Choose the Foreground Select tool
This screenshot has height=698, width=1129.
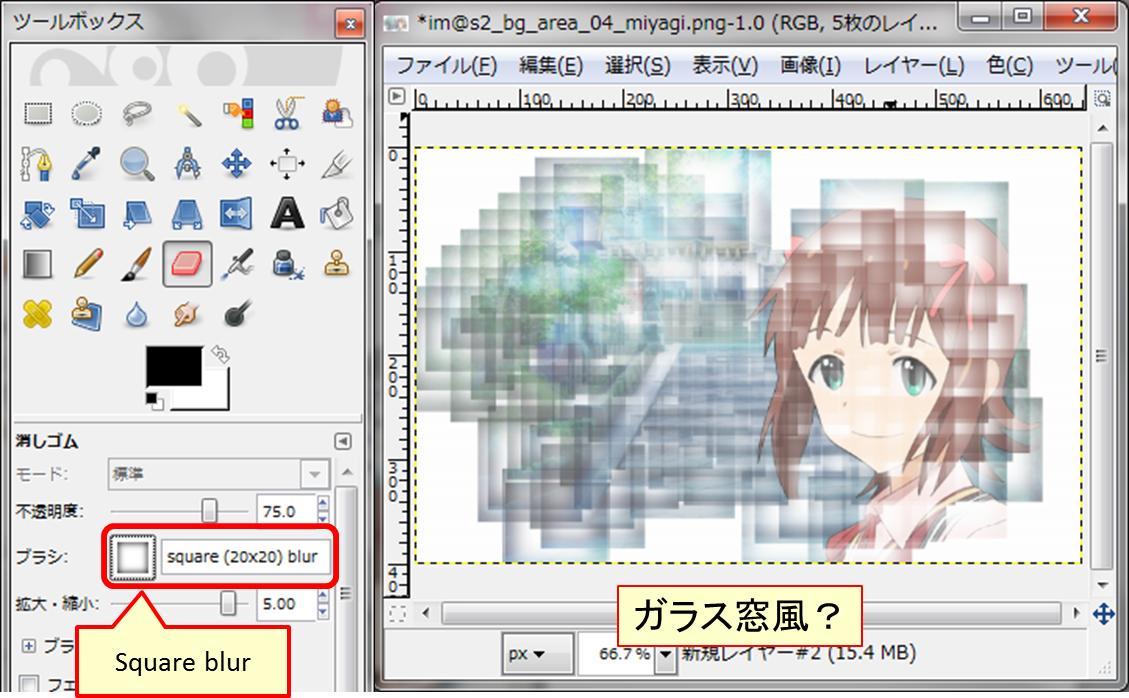(336, 114)
